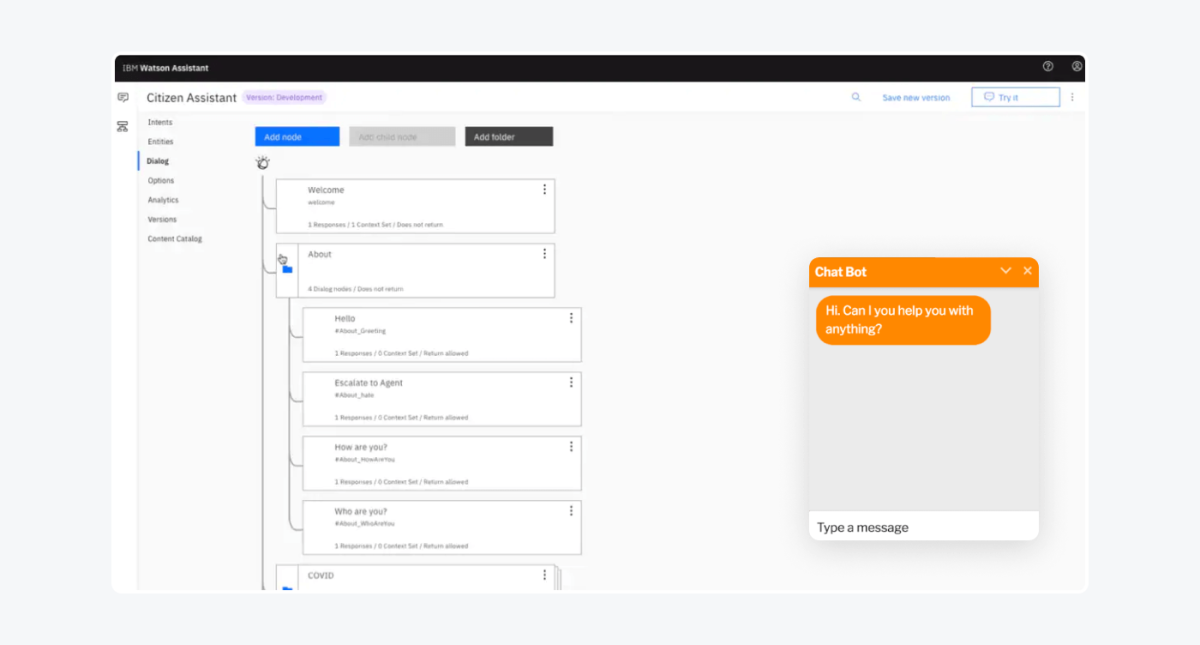Click the Add node button
Viewport: 1200px width, 645px height.
coord(296,135)
